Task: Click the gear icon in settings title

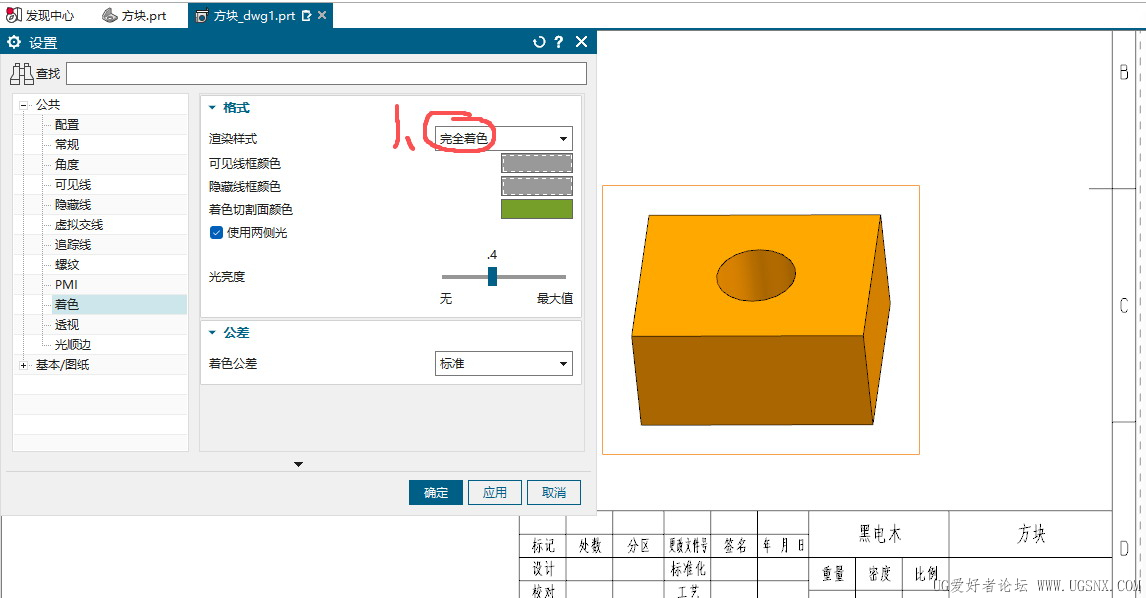Action: point(14,42)
